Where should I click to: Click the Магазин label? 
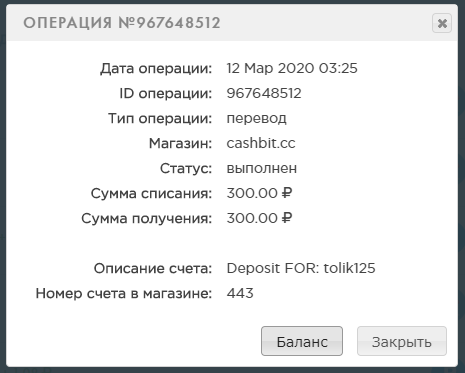pos(180,144)
